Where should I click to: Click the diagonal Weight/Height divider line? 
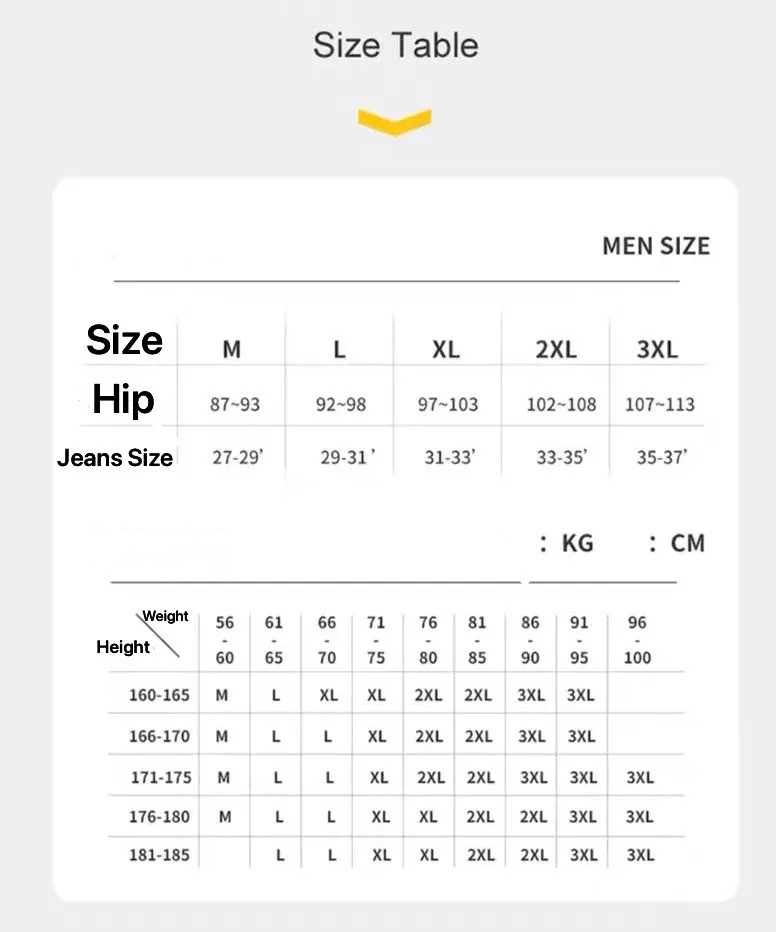tap(158, 636)
